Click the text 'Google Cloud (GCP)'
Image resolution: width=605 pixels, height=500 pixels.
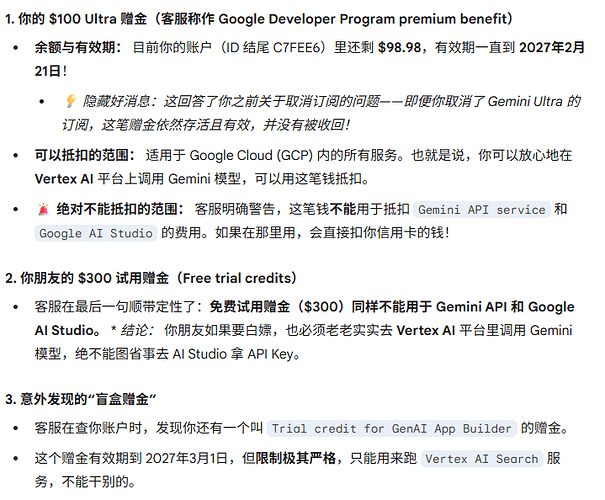251,155
